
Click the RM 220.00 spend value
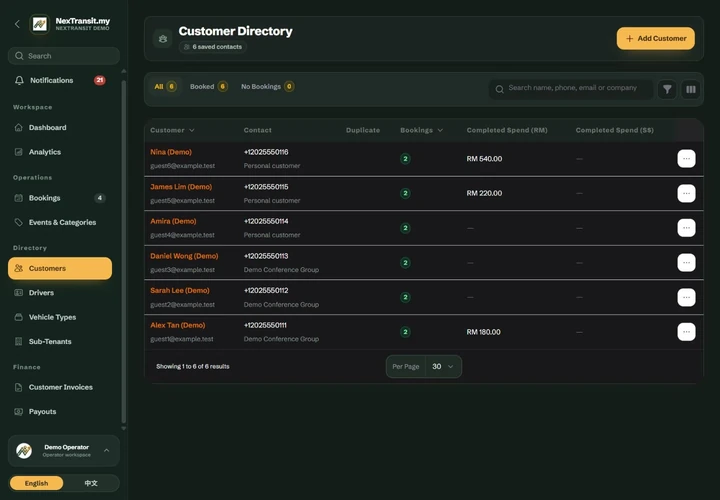(x=484, y=193)
